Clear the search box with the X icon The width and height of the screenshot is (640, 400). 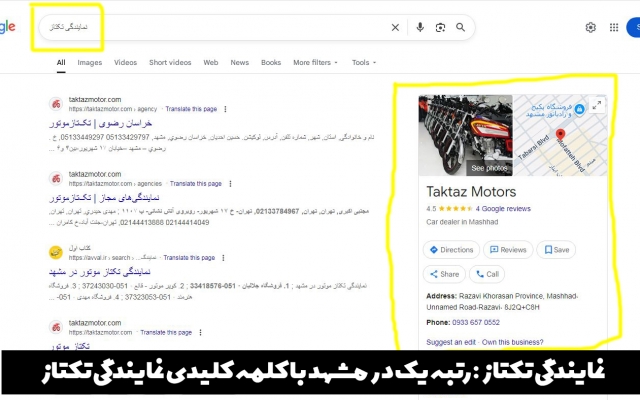pyautogui.click(x=395, y=28)
